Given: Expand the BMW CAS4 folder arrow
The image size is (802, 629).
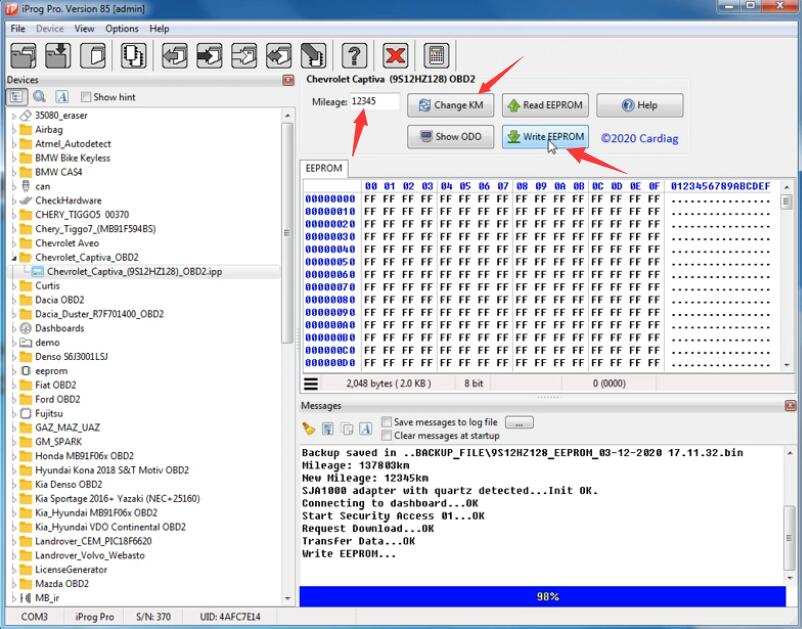Looking at the screenshot, I should tap(14, 172).
